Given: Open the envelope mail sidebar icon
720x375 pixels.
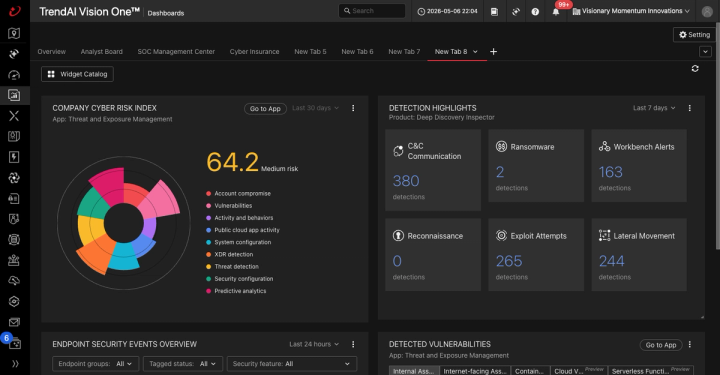Looking at the screenshot, I should [x=14, y=322].
